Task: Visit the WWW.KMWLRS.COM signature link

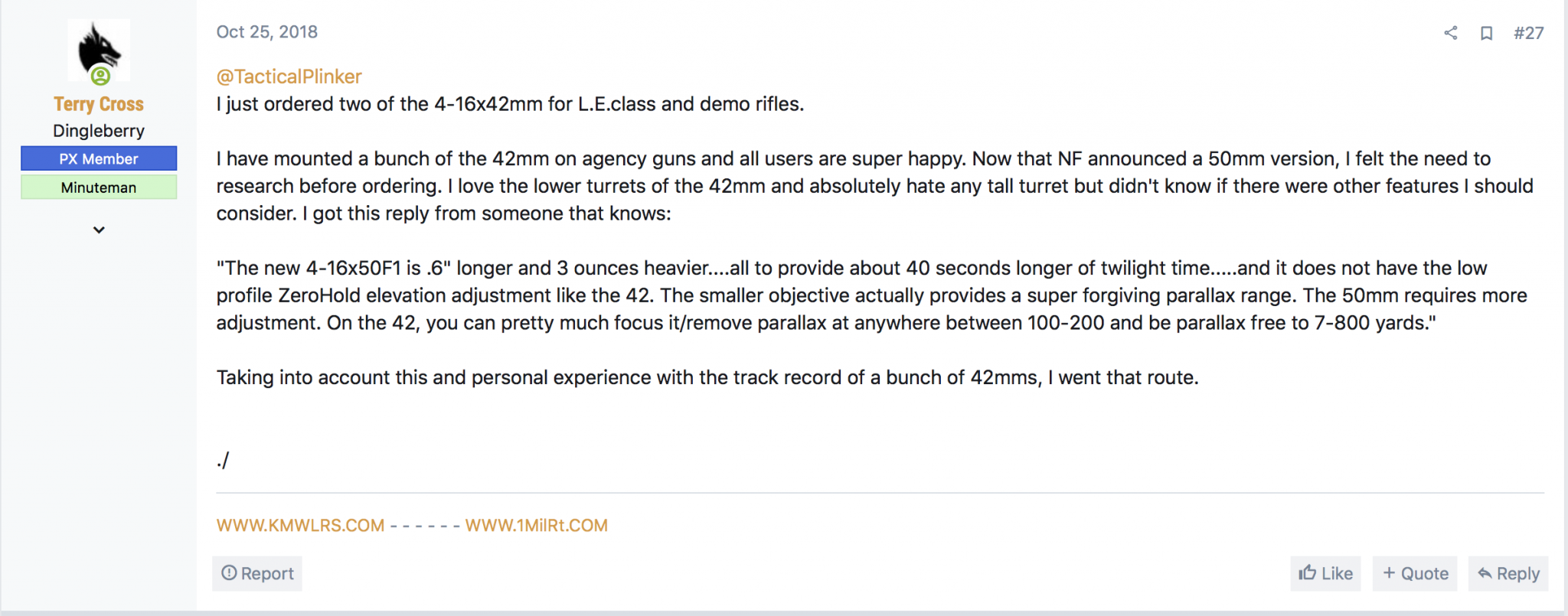Action: pyautogui.click(x=300, y=526)
